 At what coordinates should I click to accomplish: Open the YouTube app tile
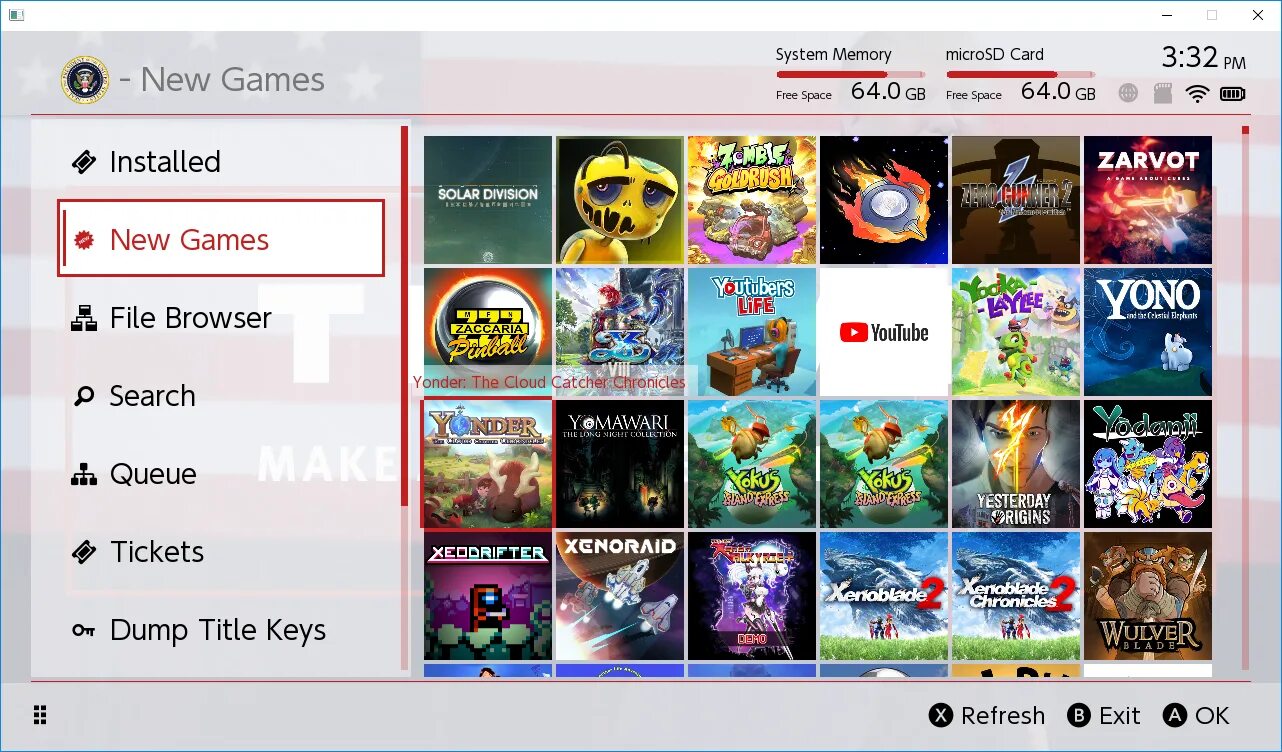(884, 331)
